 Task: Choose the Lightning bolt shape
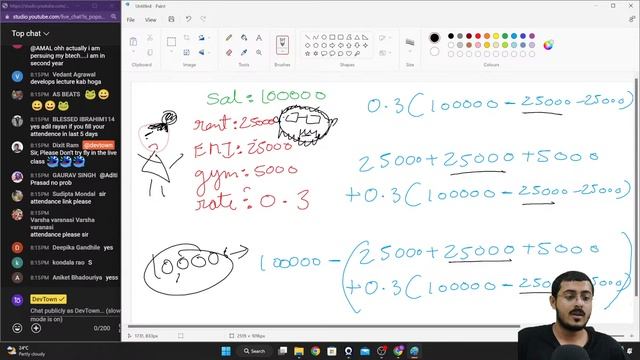tap(357, 53)
